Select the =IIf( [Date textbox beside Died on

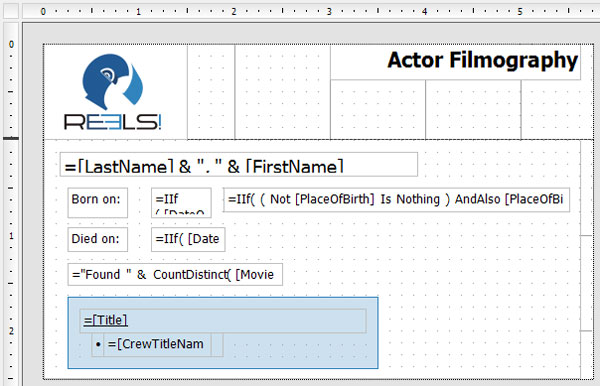pyautogui.click(x=188, y=239)
